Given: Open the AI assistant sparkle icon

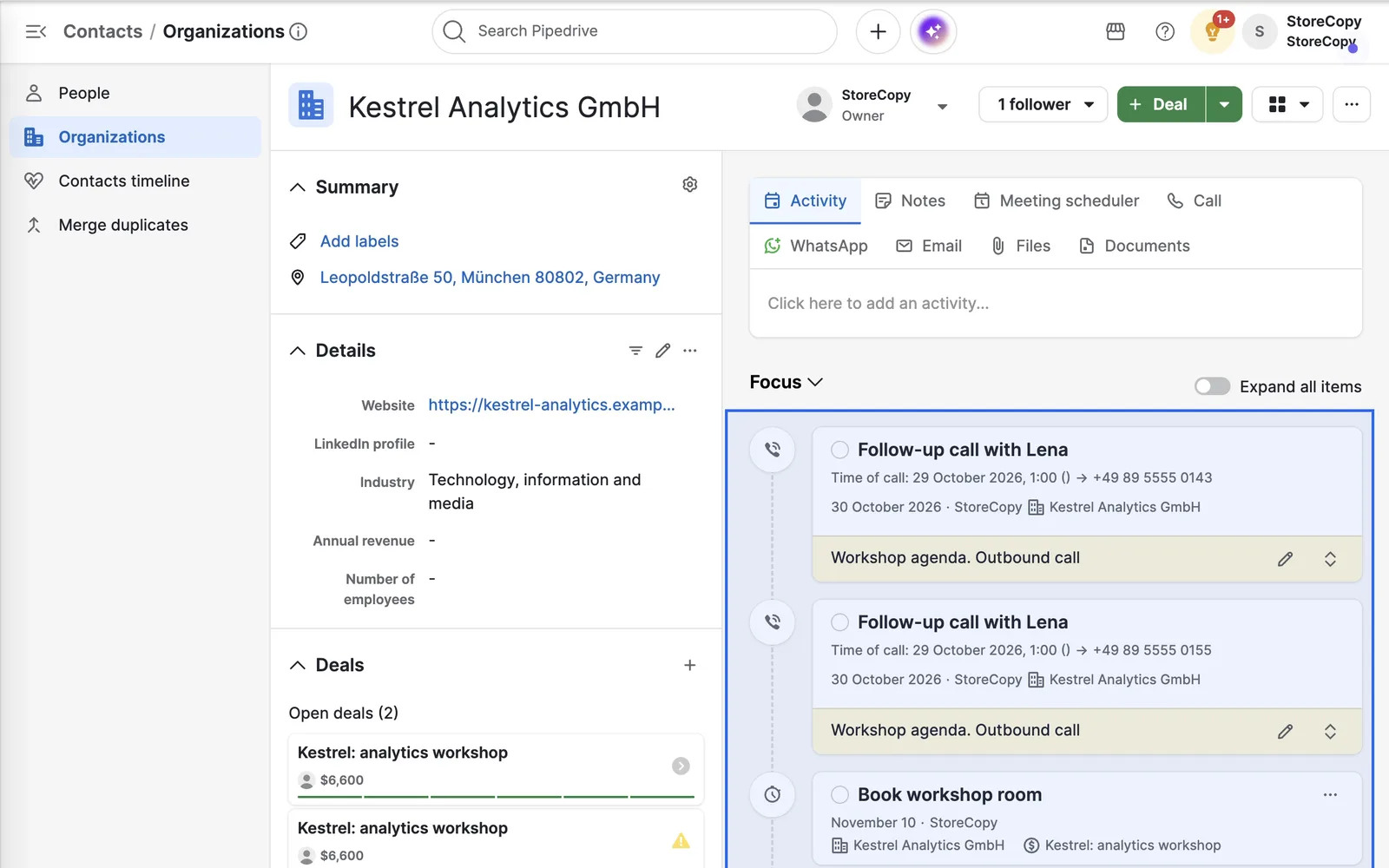Looking at the screenshot, I should pyautogui.click(x=933, y=32).
